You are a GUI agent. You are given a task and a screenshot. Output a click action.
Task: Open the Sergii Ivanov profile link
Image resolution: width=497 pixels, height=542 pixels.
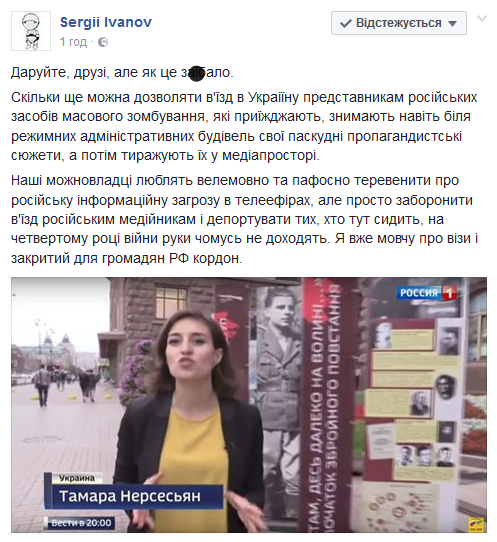click(106, 22)
